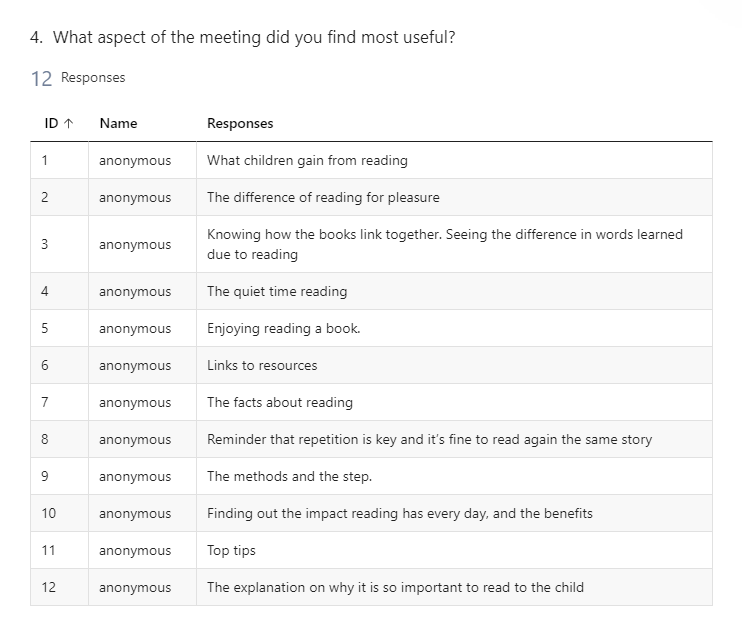The width and height of the screenshot is (742, 643).
Task: Click the ID sort arrow icon
Action: coord(68,124)
